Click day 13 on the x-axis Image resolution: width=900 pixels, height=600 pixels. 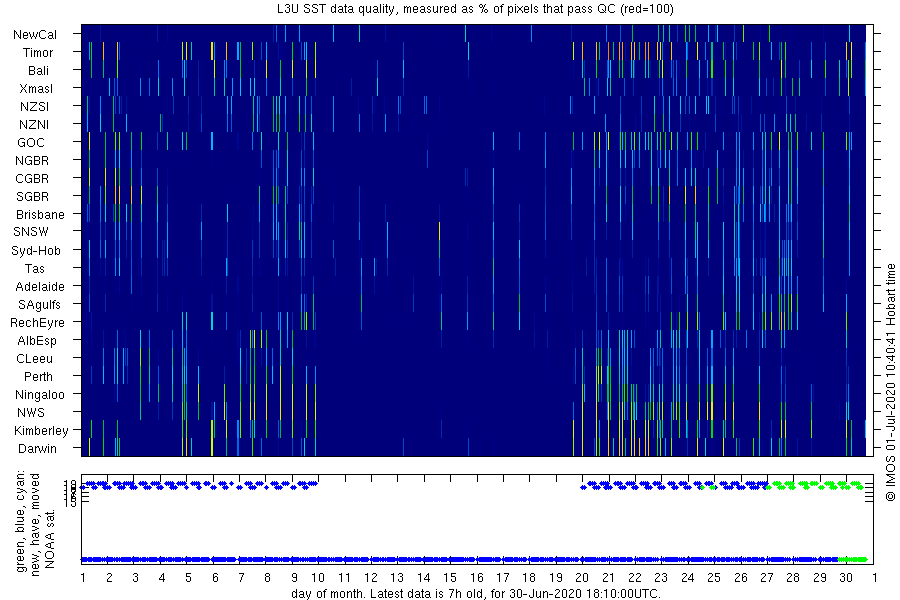coord(397,578)
